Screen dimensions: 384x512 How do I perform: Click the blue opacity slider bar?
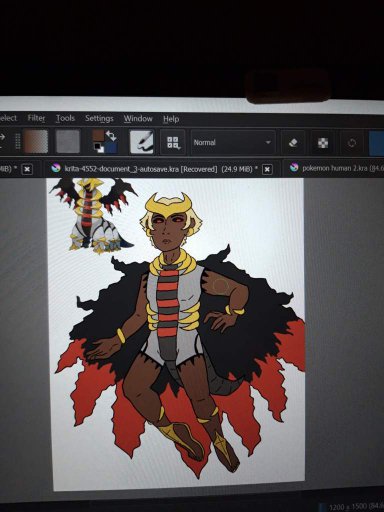[x=377, y=143]
